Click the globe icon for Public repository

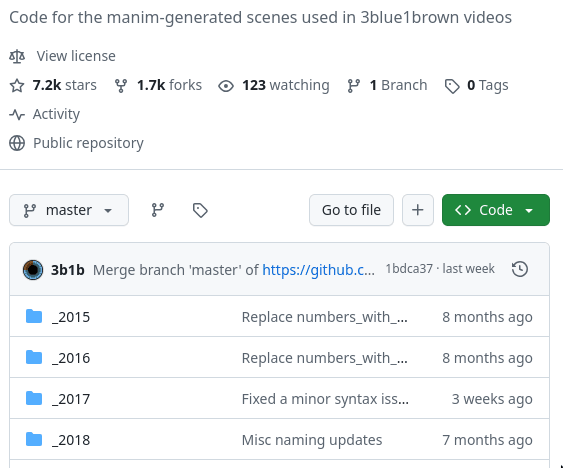17,143
